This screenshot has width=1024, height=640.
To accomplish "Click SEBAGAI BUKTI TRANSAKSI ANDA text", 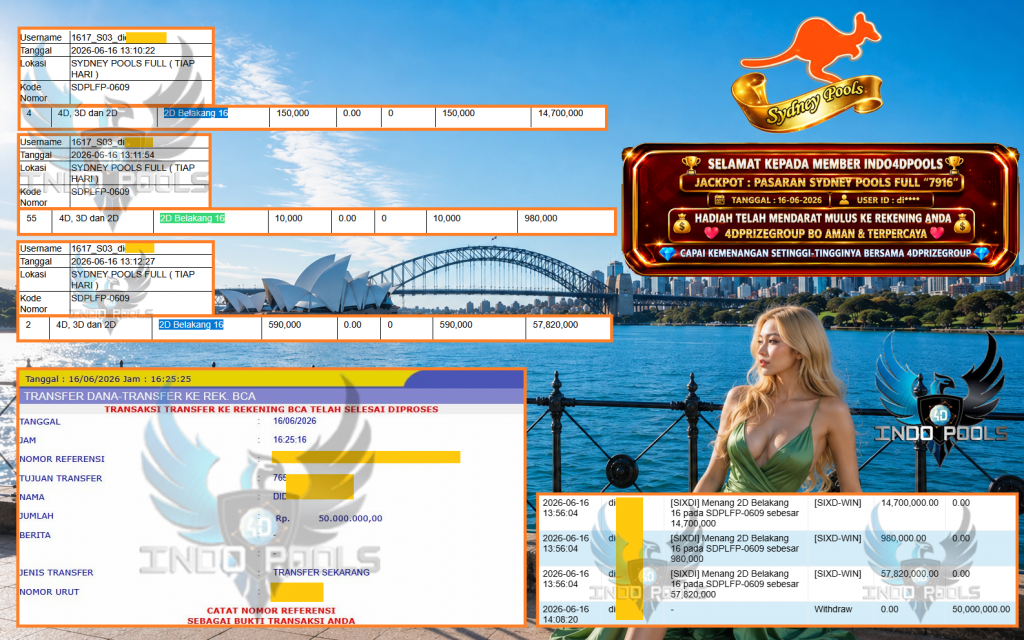I will (x=271, y=621).
